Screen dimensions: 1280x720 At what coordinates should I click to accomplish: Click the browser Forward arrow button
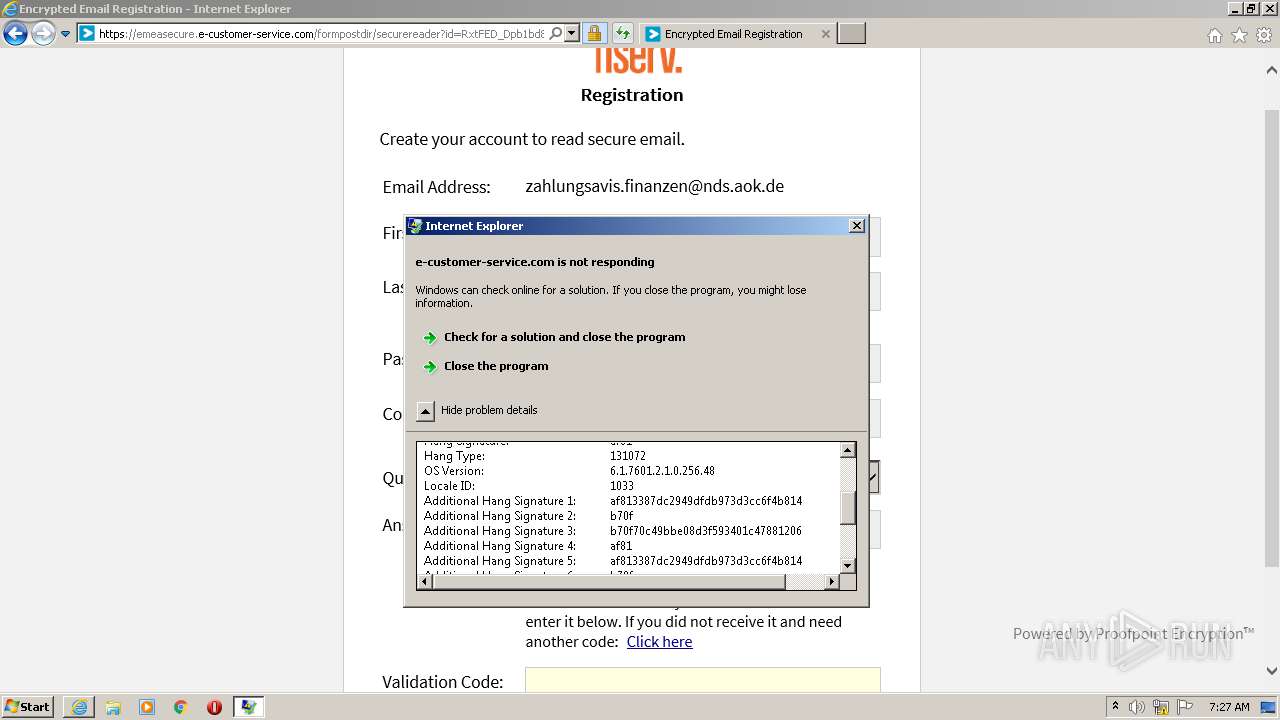[x=43, y=34]
